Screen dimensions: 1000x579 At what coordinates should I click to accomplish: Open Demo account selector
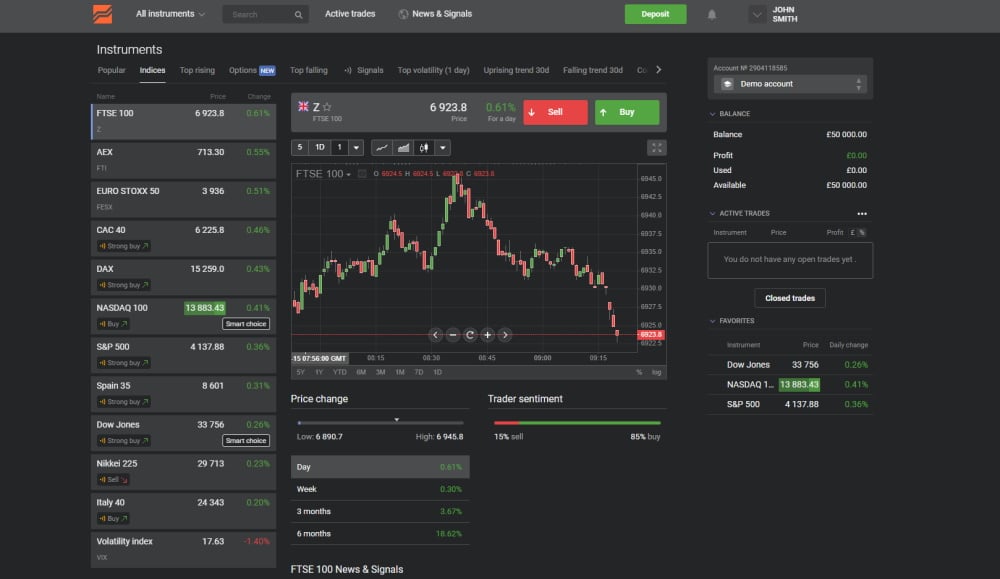(790, 84)
